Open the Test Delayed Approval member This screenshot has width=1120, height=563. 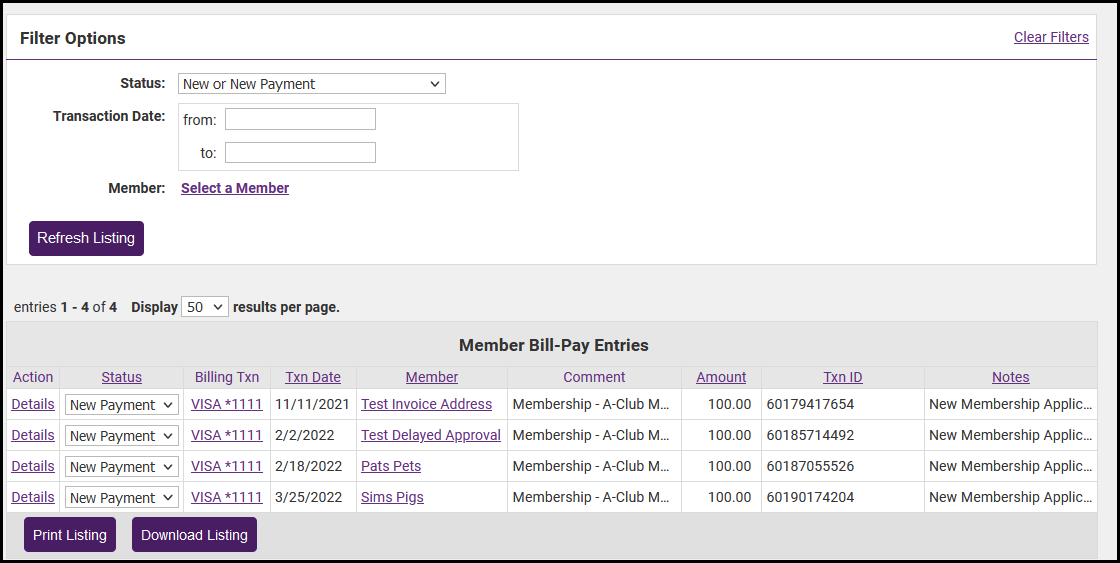coord(431,435)
